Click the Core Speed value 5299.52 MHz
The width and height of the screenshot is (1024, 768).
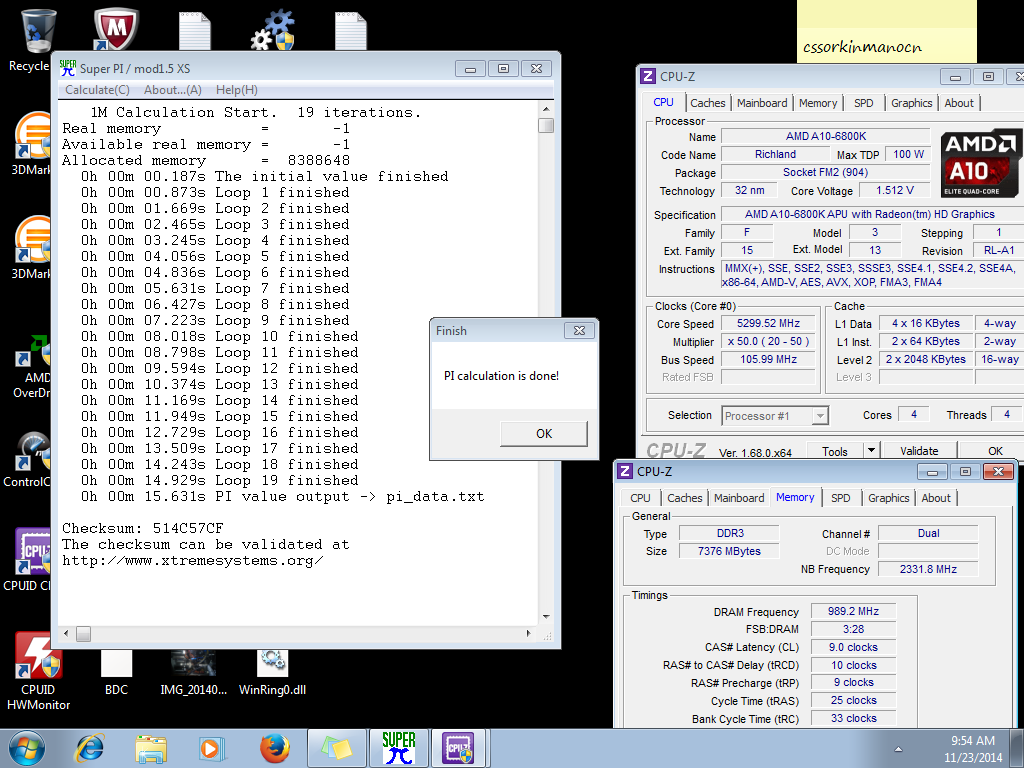click(x=768, y=323)
